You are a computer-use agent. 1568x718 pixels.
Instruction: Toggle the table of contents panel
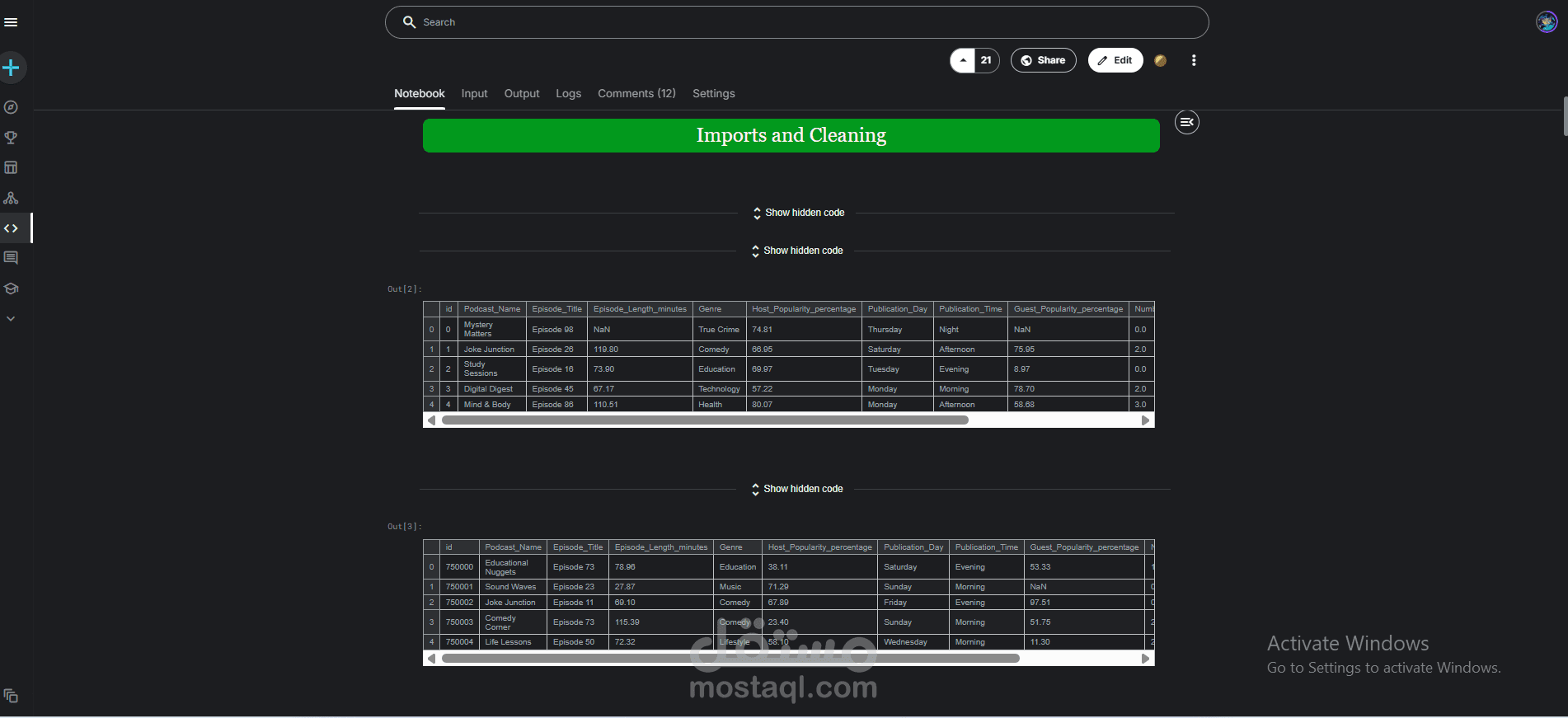pos(1186,122)
